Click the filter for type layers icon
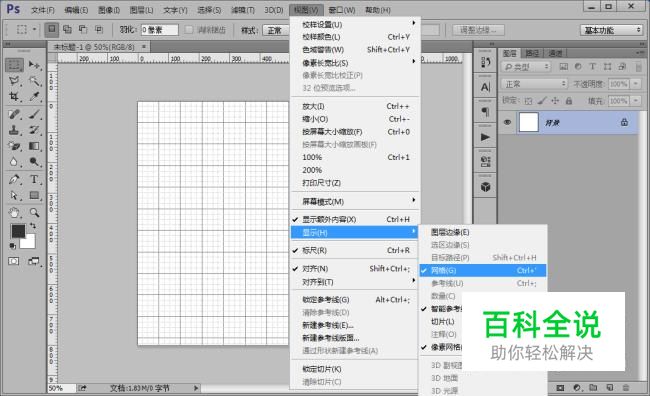This screenshot has width=650, height=396. [592, 67]
